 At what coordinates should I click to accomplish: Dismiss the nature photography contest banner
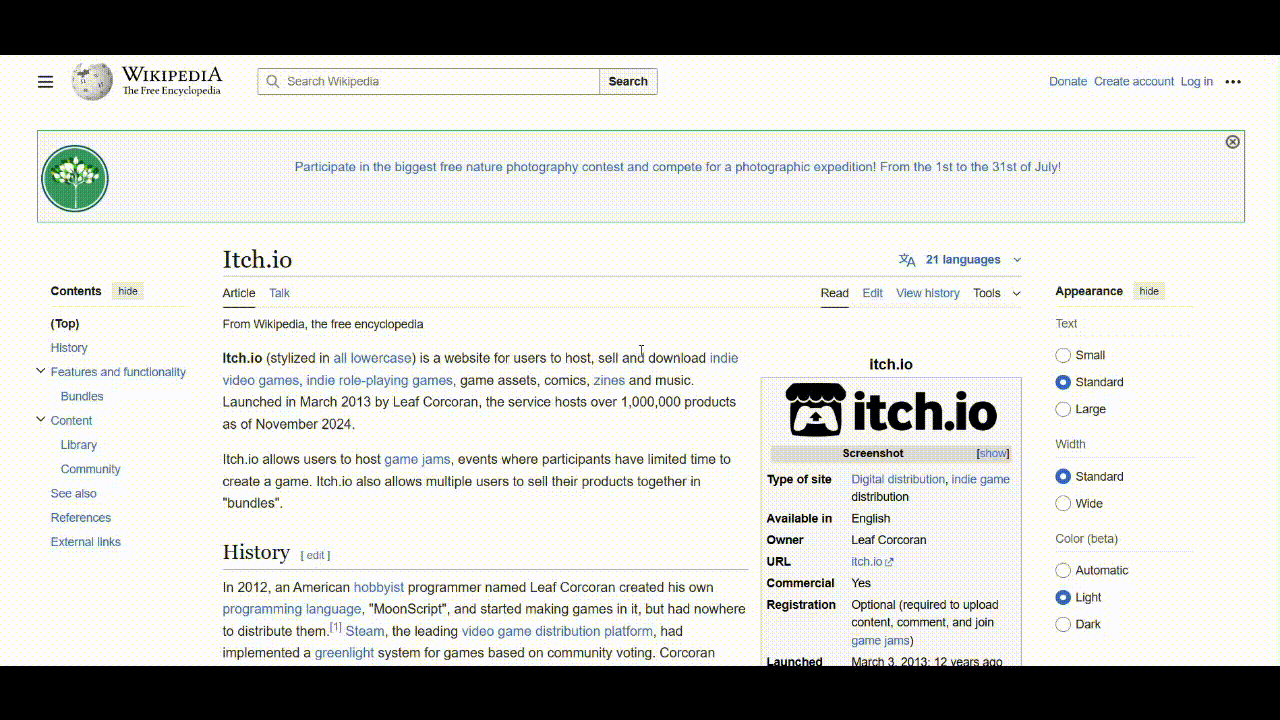pyautogui.click(x=1232, y=142)
